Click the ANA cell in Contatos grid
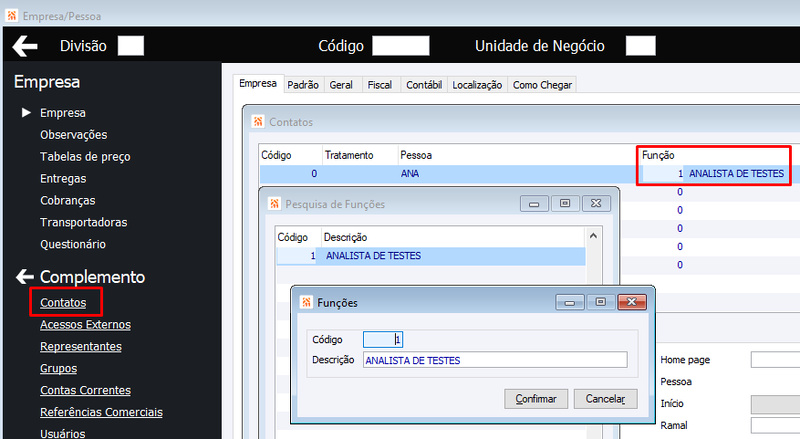The width and height of the screenshot is (800, 439). tap(410, 174)
